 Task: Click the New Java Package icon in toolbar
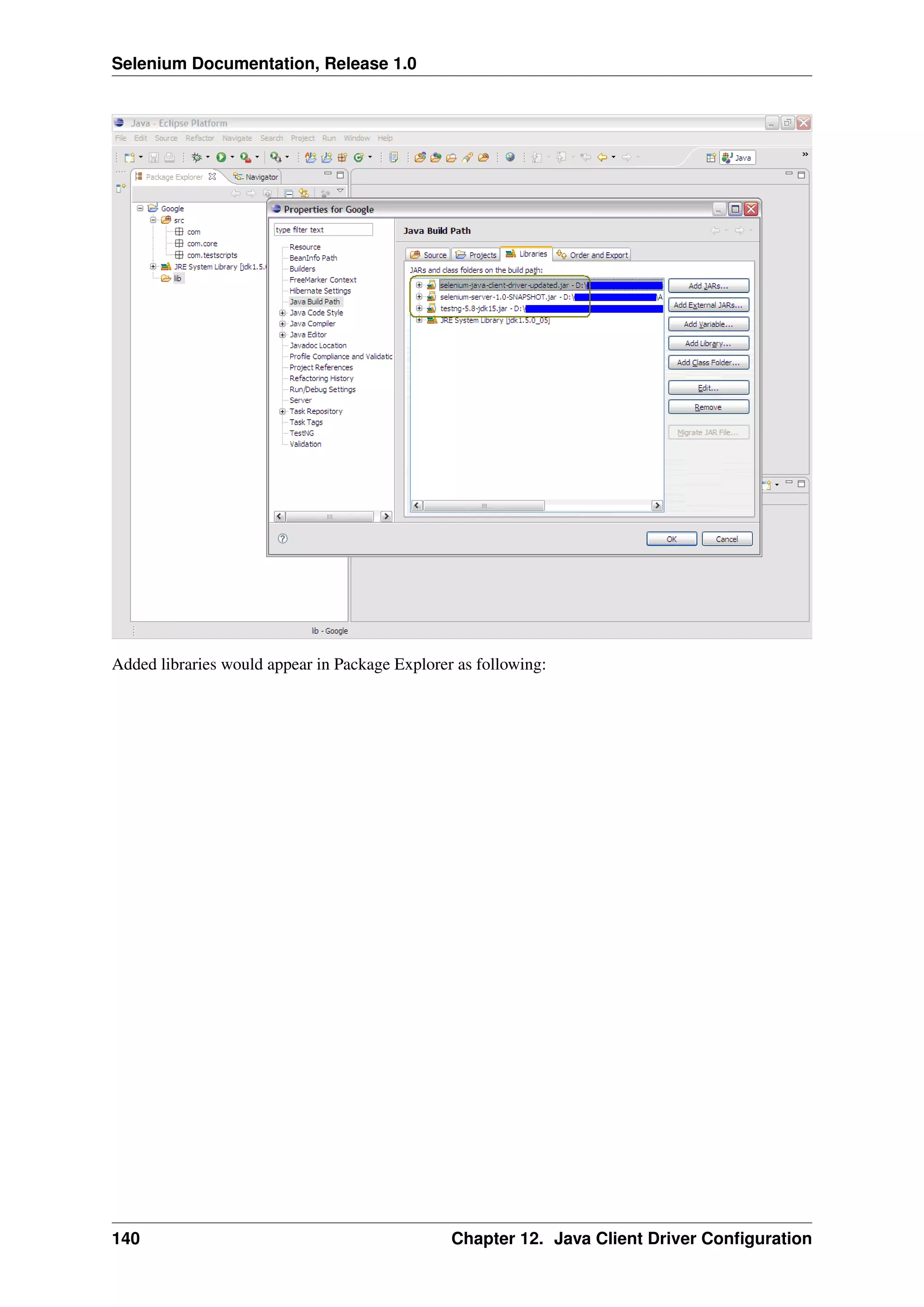342,158
